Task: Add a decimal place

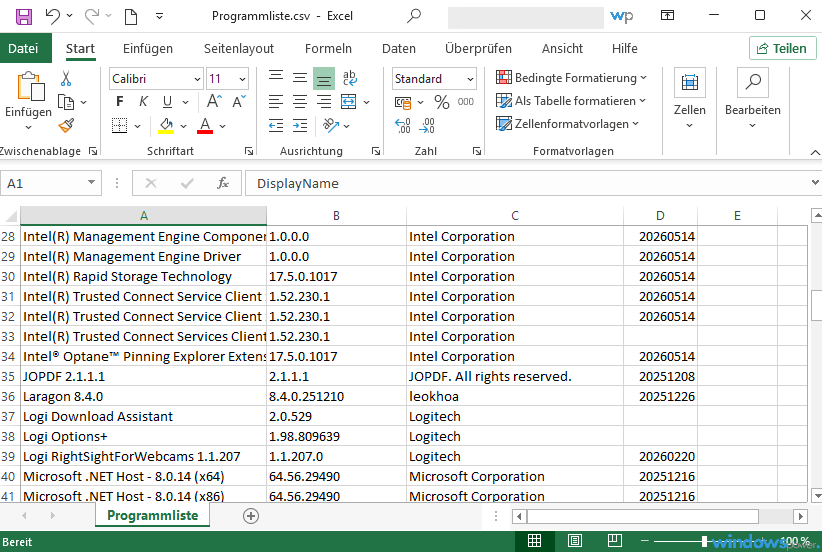Action: 403,126
